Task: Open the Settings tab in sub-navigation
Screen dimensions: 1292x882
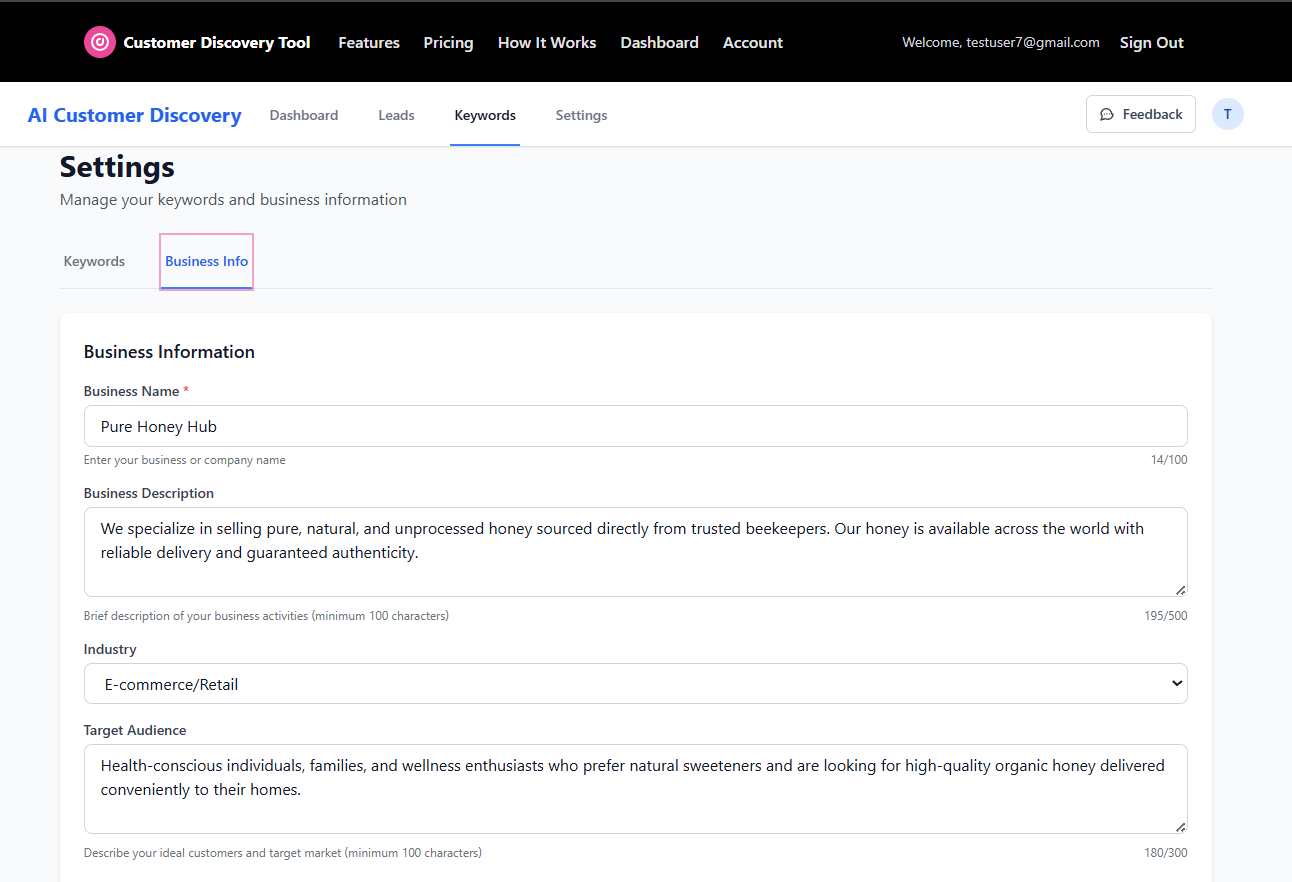Action: coord(581,115)
